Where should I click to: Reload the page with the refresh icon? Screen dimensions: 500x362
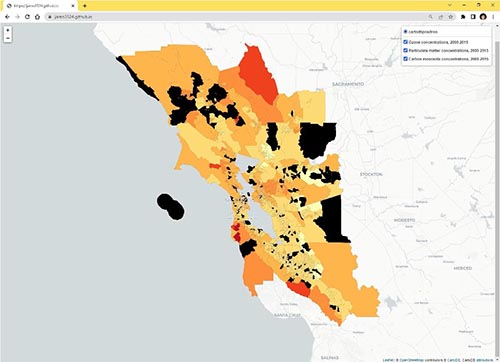(x=27, y=17)
